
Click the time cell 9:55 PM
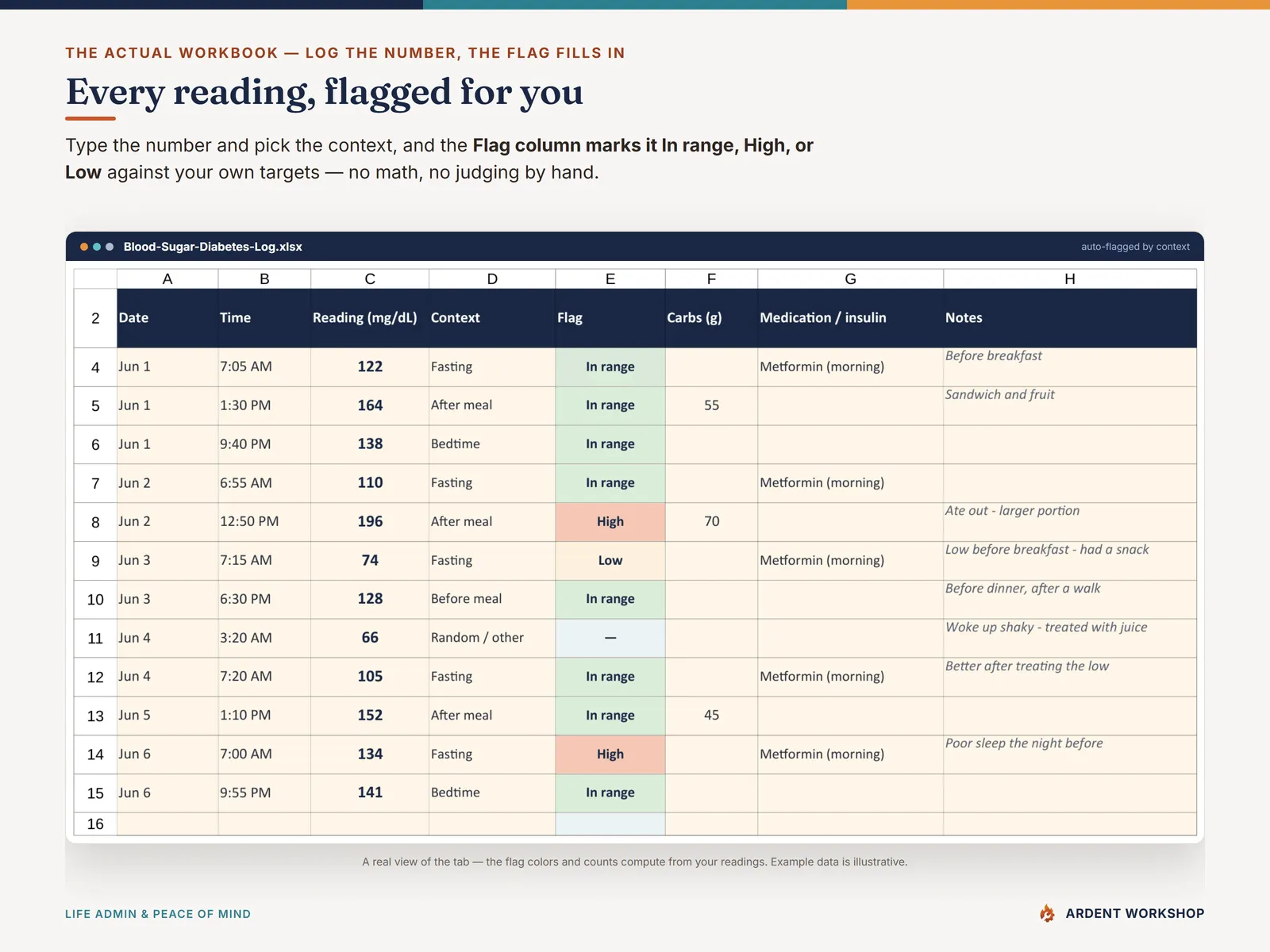tap(264, 793)
